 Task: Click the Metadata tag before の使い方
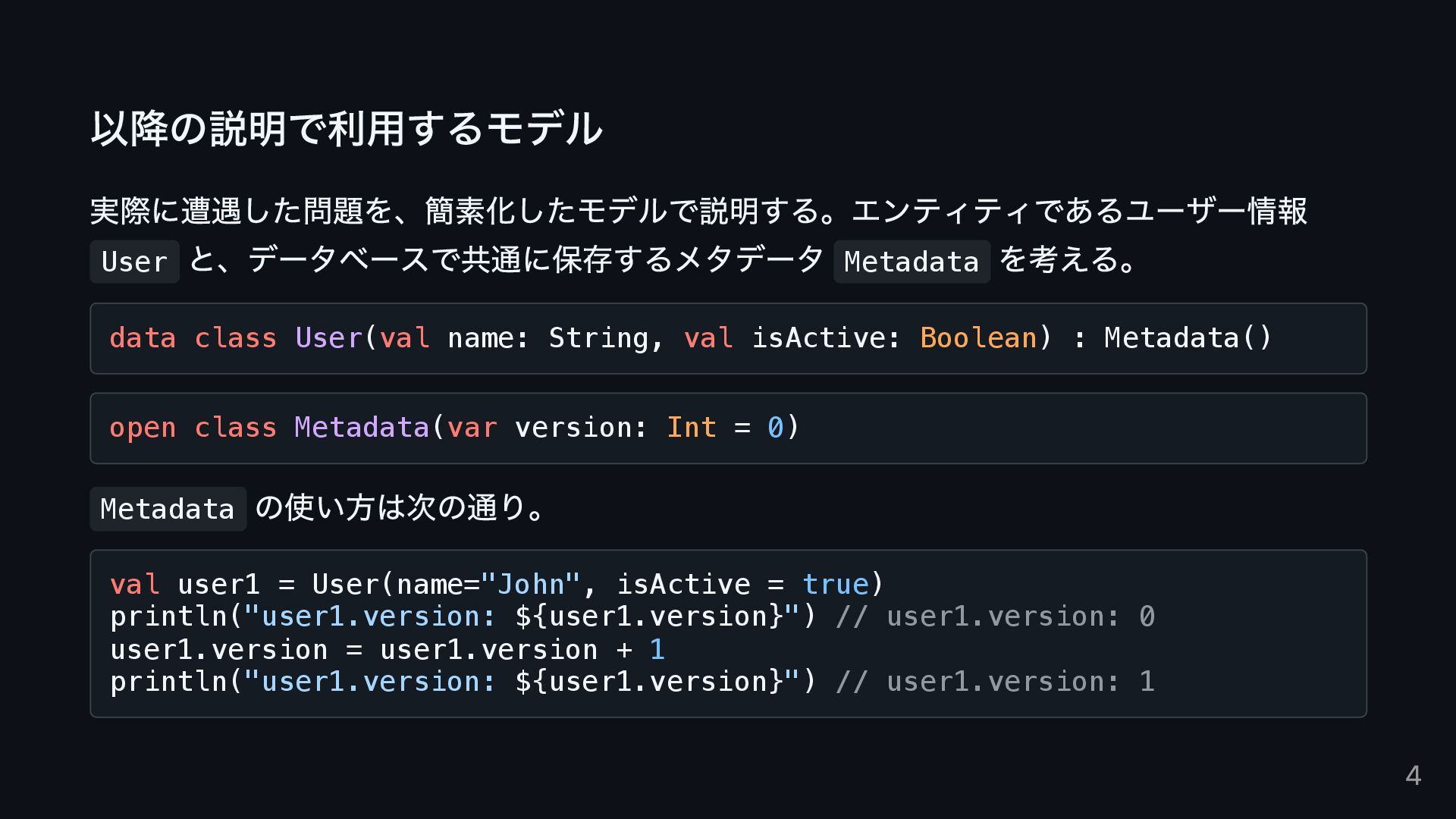(x=168, y=509)
